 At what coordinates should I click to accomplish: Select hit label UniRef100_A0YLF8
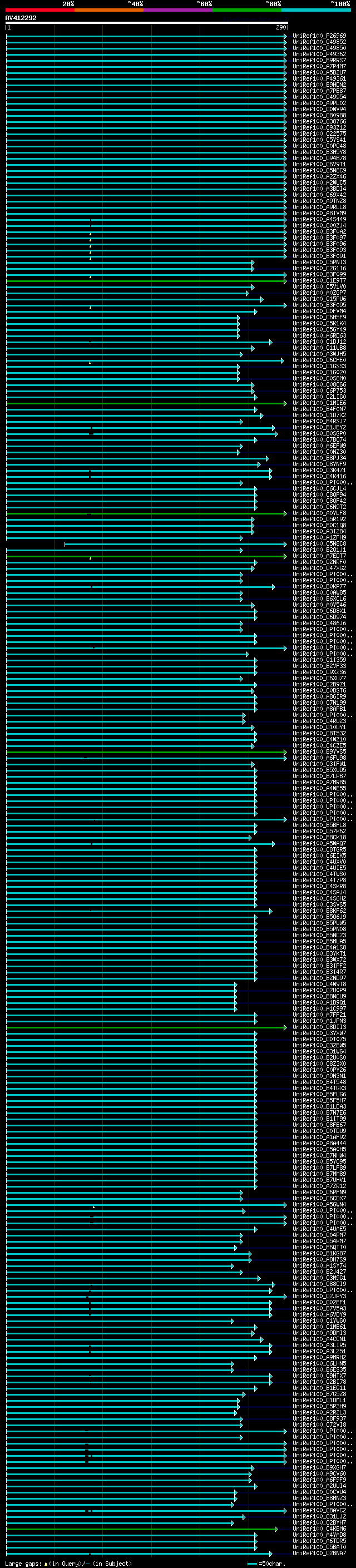coord(319,513)
